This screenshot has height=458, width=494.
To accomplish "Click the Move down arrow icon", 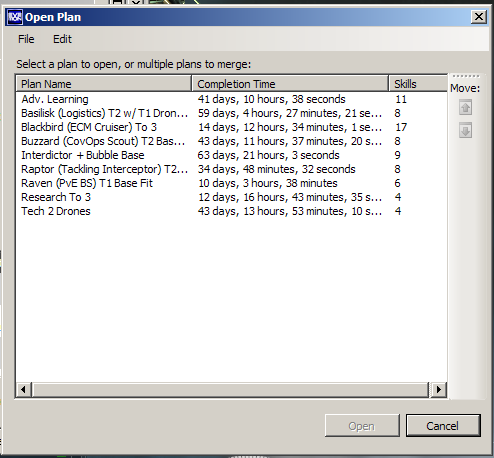I will (465, 130).
